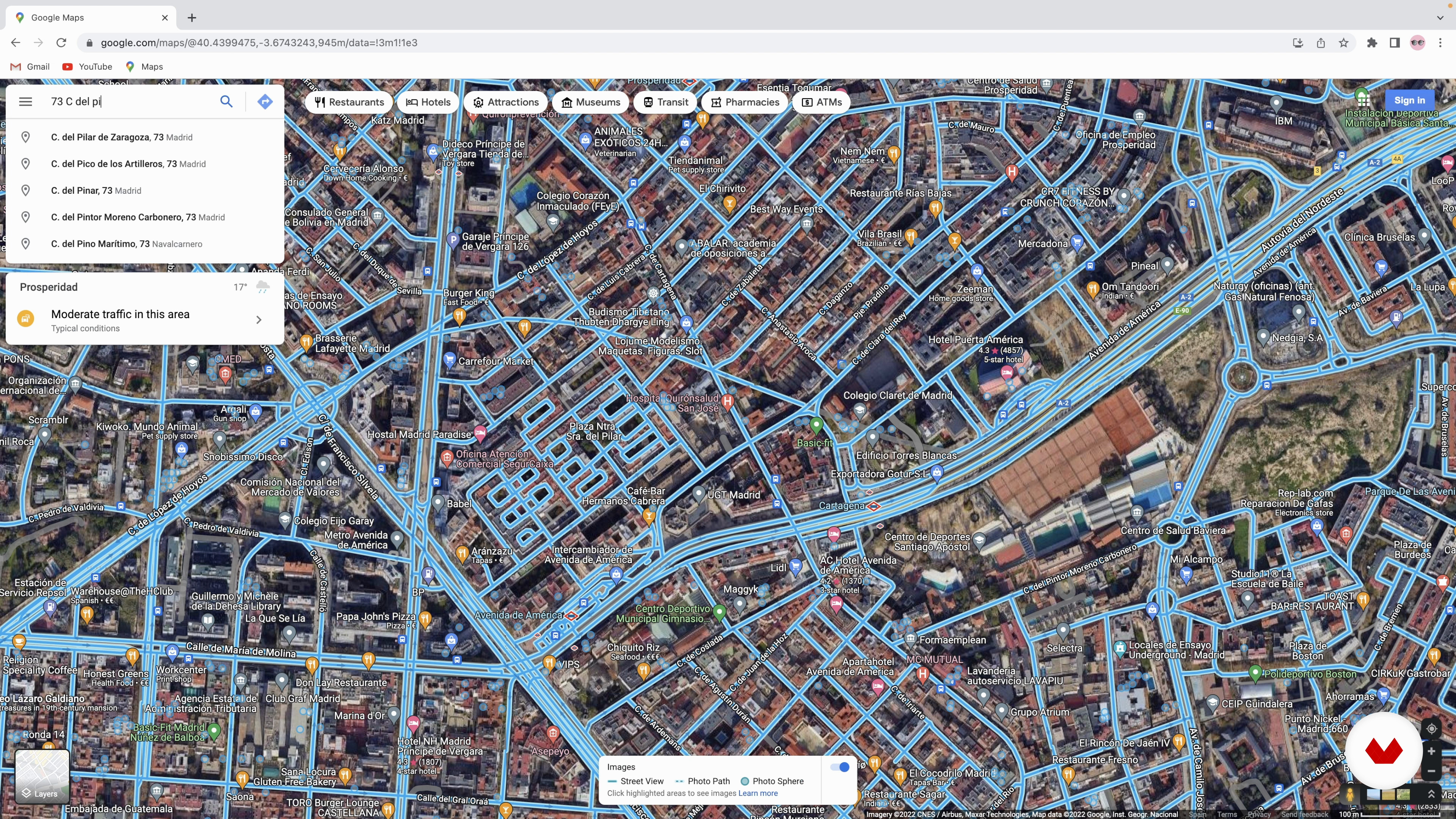Go back in the browser history
Screen dimensions: 1456x819
15,43
